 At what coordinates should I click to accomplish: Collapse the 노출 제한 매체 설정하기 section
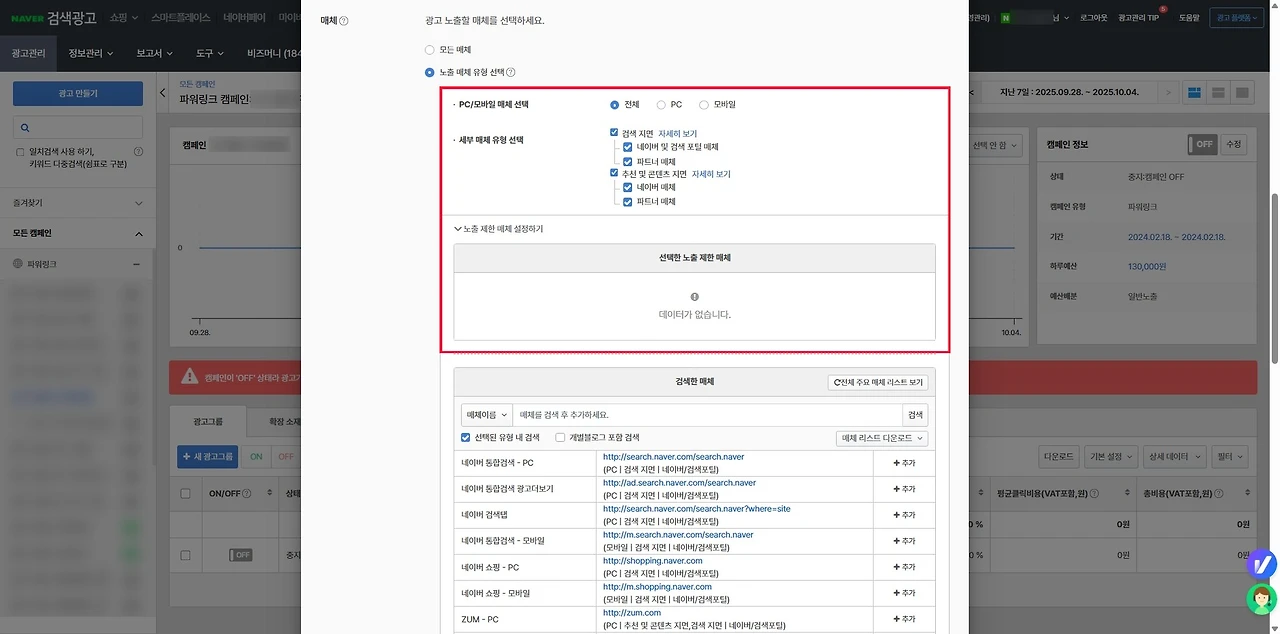(x=498, y=229)
